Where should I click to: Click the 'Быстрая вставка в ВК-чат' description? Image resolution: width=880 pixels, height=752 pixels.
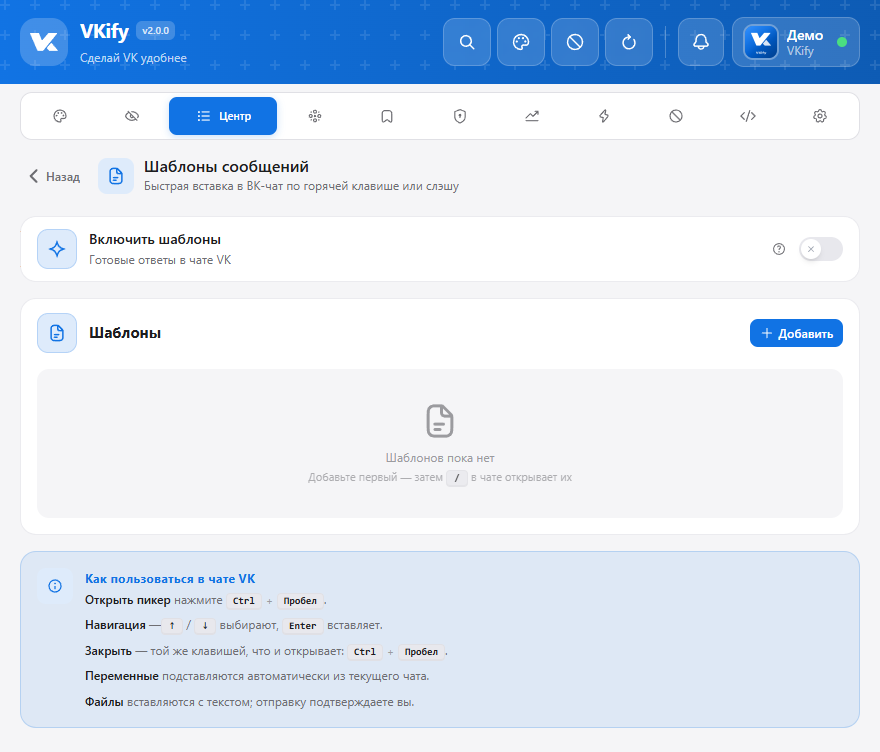point(301,186)
